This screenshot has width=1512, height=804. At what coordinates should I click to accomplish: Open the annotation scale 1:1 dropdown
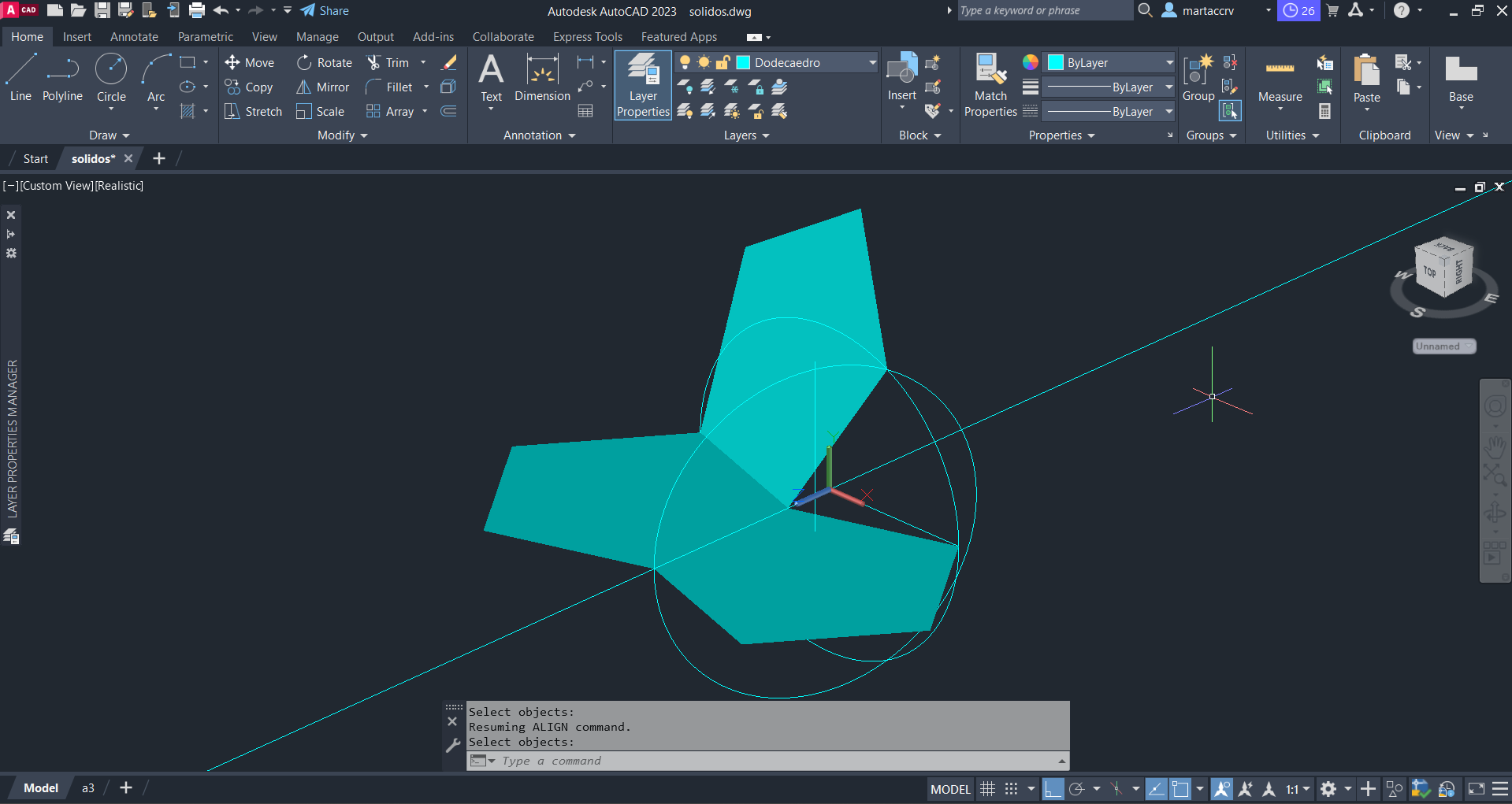1298,789
